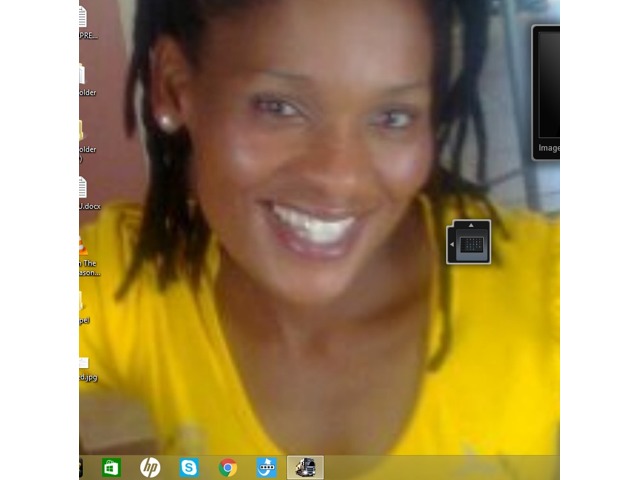Click the Image label under the thumbnail
Viewport: 640px width, 480px height.
[549, 148]
